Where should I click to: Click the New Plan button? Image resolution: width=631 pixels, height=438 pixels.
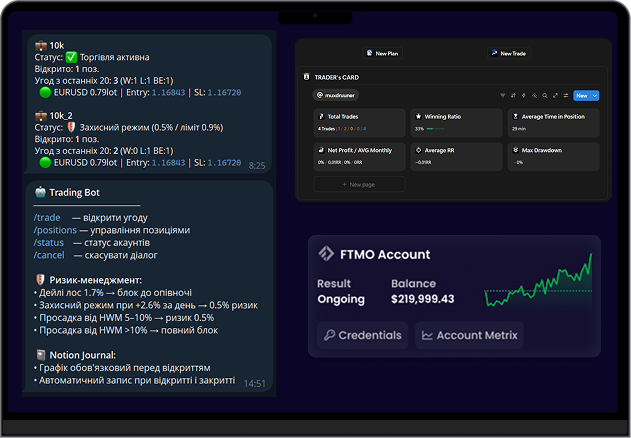[382, 53]
